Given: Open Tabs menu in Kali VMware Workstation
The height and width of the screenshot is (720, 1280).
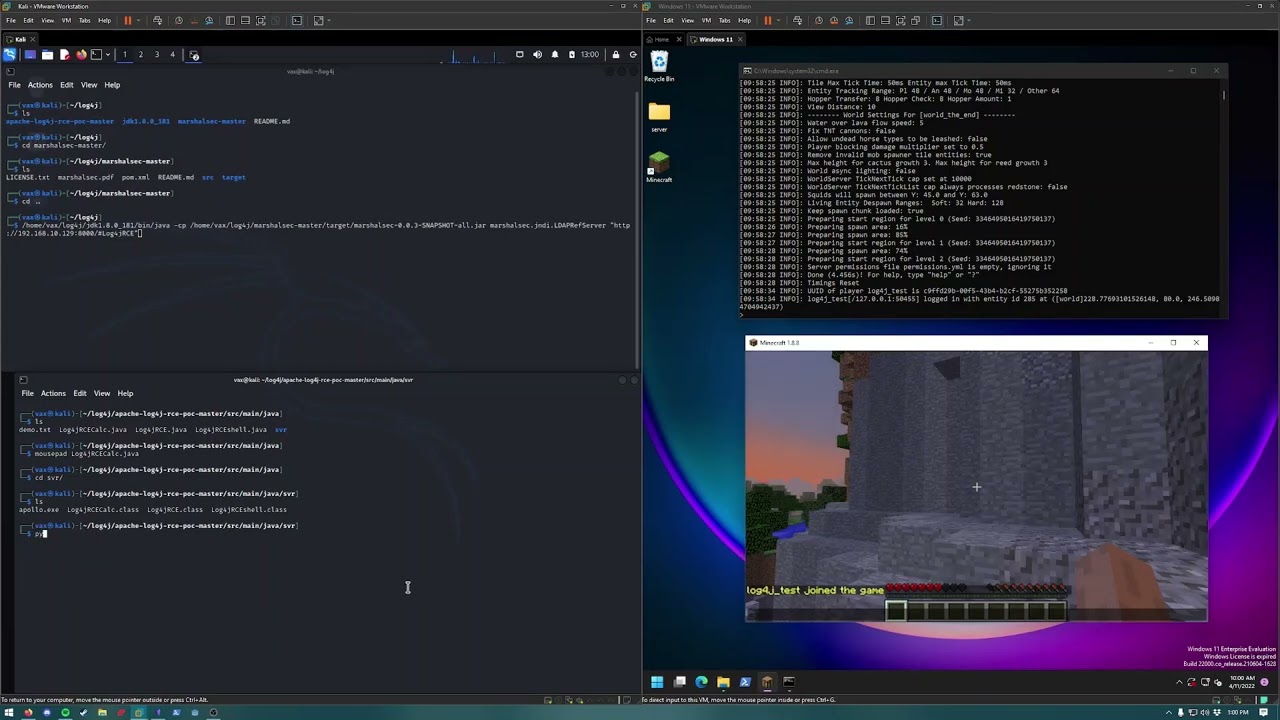Looking at the screenshot, I should tap(85, 20).
